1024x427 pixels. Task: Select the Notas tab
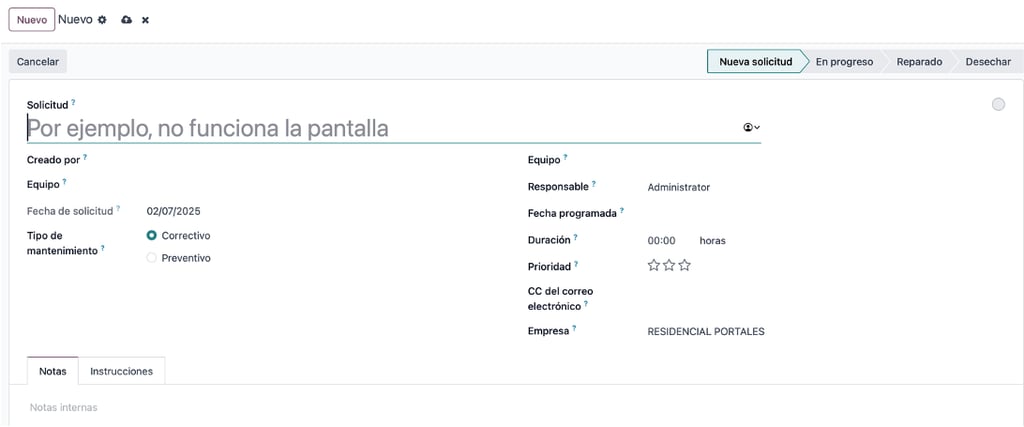click(53, 371)
